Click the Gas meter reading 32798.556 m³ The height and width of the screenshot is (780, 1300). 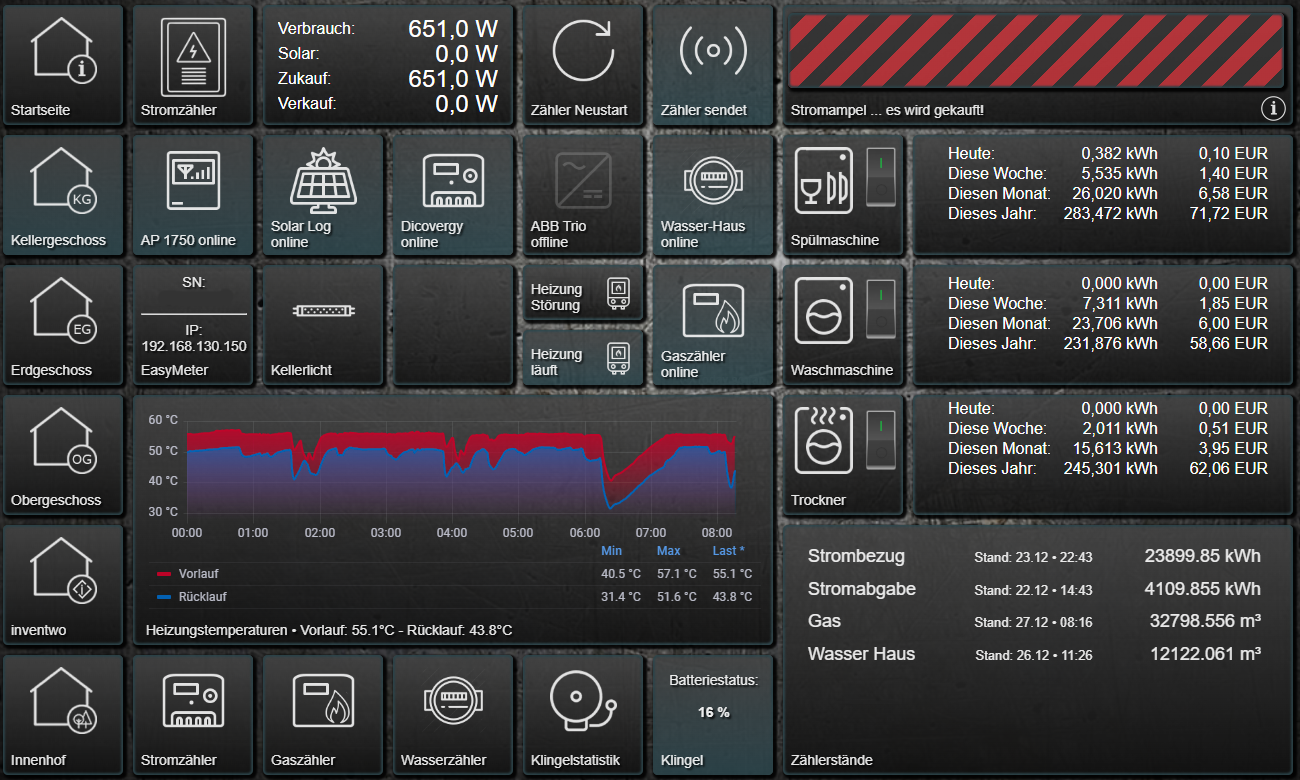[1205, 621]
